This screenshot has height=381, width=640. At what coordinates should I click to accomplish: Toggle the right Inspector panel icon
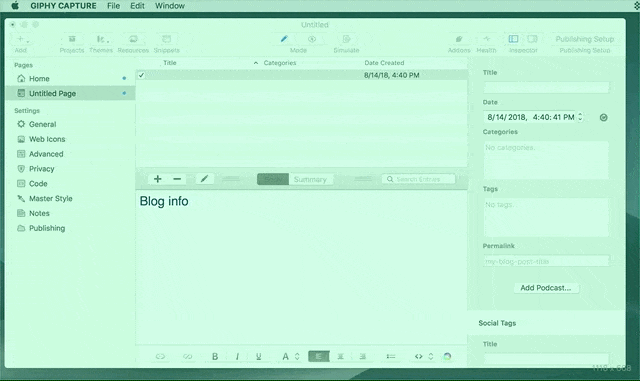point(532,39)
